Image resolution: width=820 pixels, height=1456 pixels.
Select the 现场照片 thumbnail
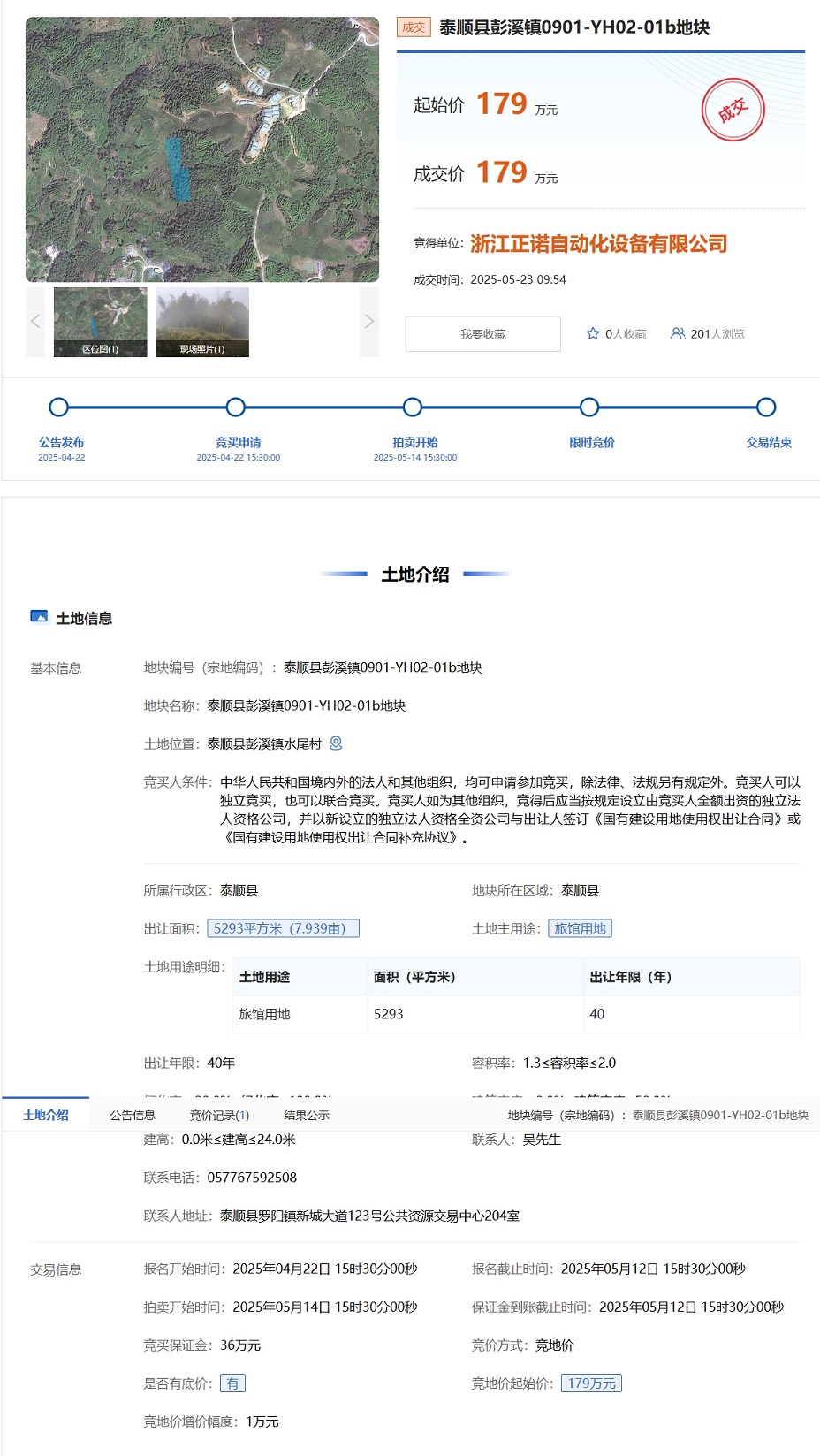click(x=202, y=322)
